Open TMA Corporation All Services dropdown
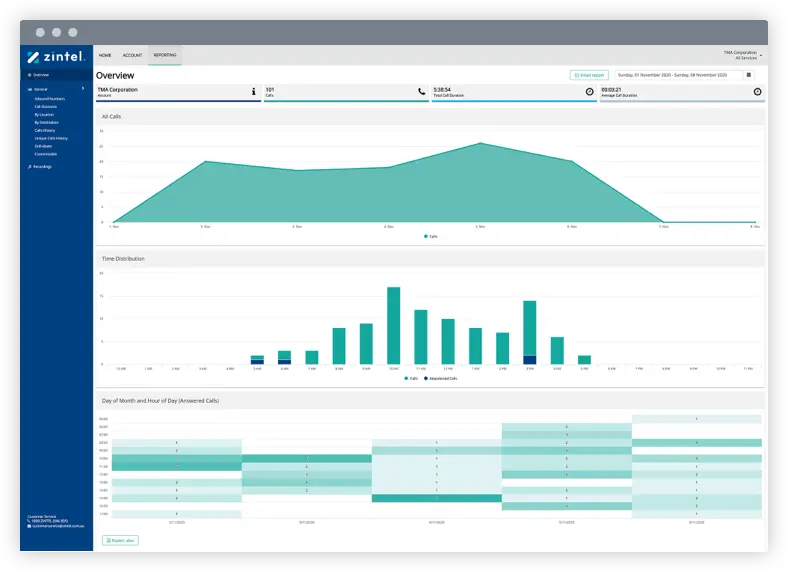 coord(742,55)
